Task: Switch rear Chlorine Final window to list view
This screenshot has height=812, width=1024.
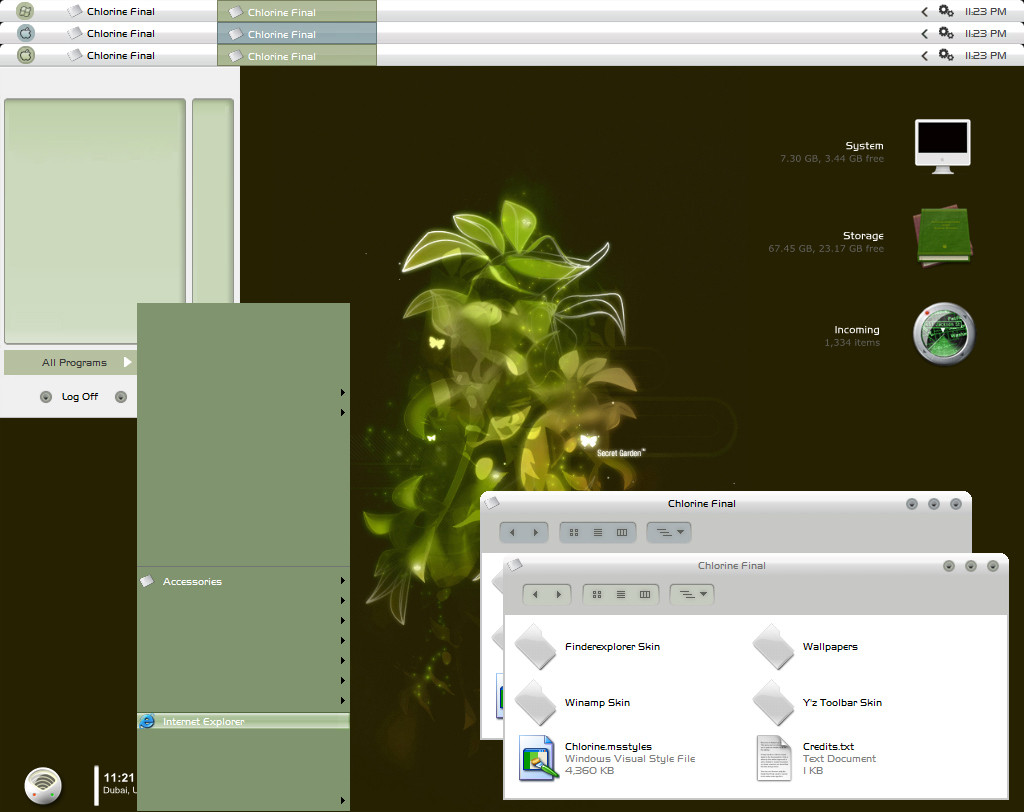Action: click(598, 532)
